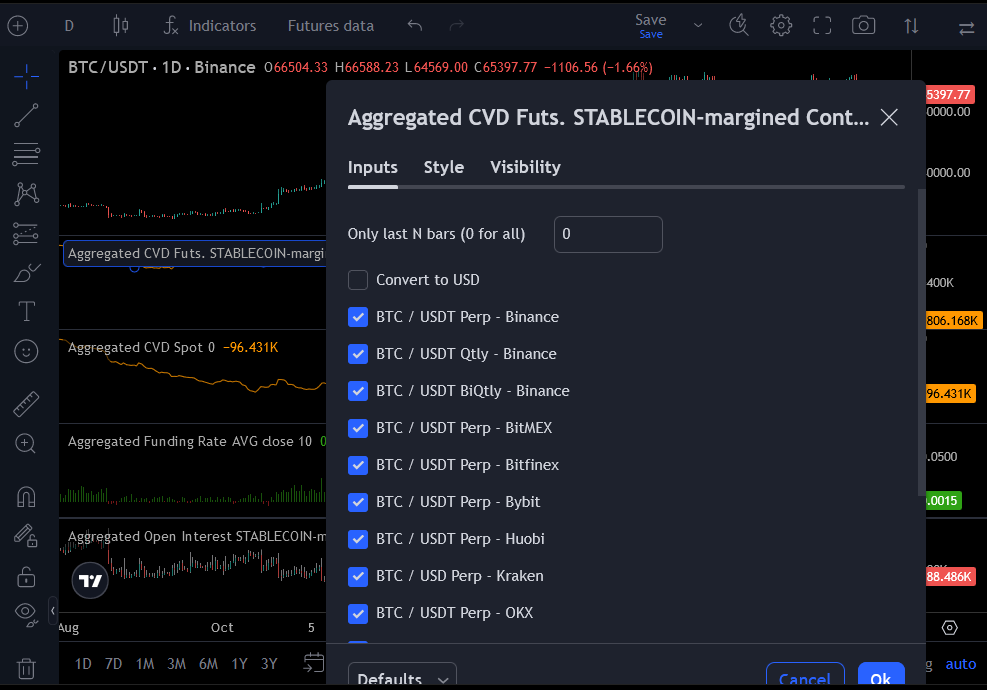Click the Only last N bars field
The width and height of the screenshot is (987, 690).
(x=608, y=234)
